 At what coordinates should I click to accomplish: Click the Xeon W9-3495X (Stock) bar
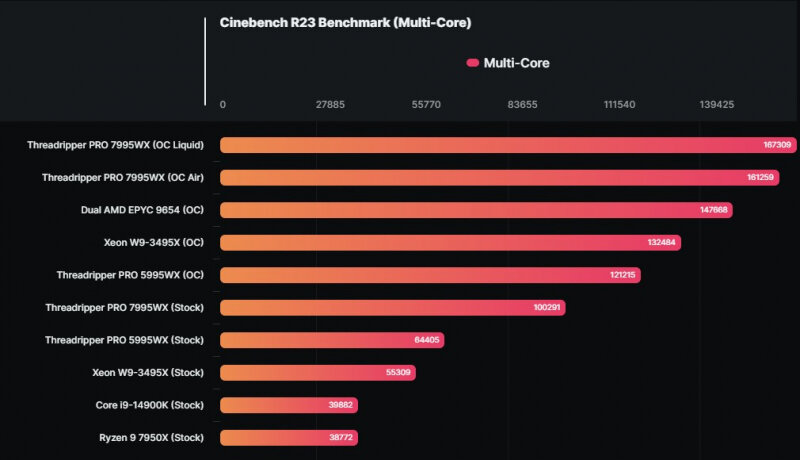318,372
